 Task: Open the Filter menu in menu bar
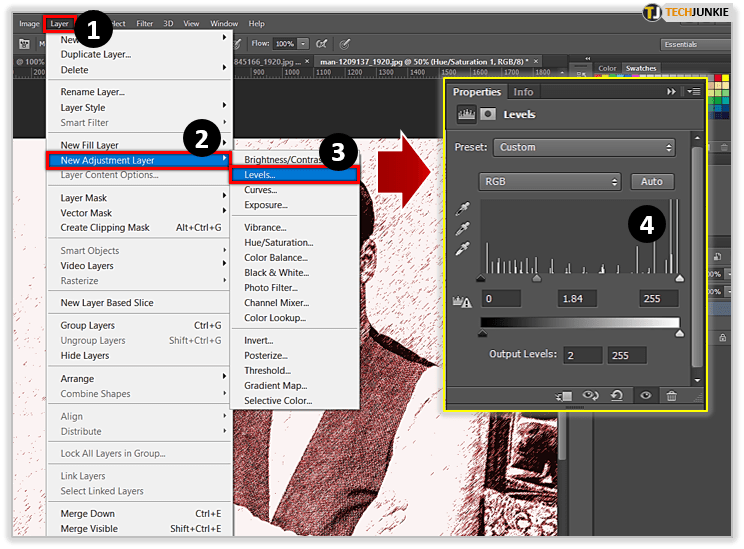(x=145, y=23)
